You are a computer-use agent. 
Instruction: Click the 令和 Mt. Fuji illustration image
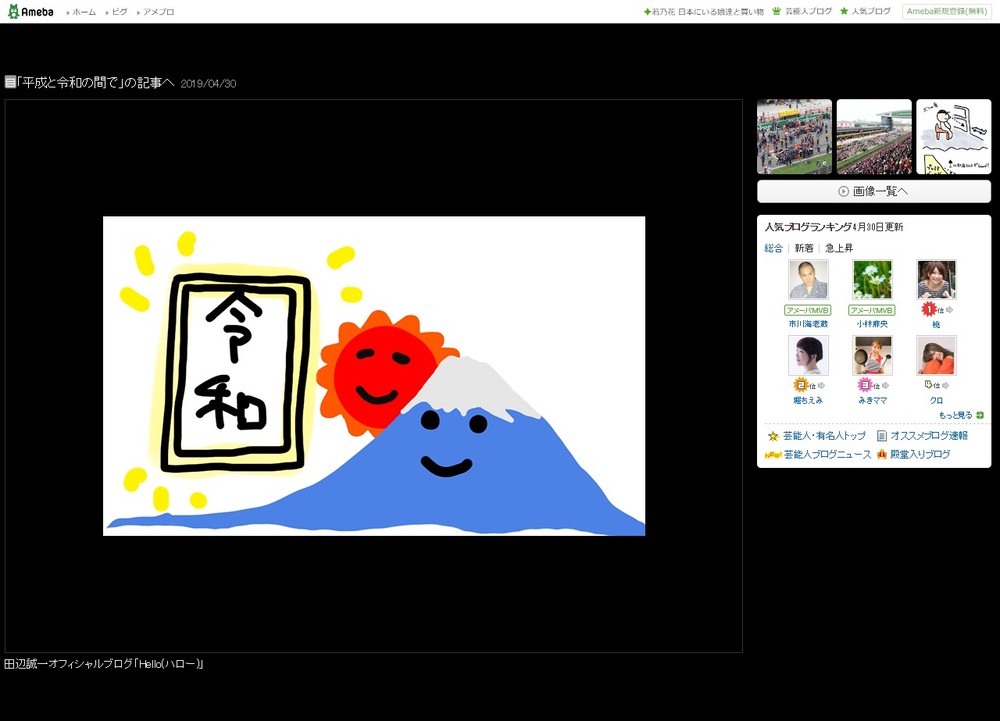tap(374, 376)
